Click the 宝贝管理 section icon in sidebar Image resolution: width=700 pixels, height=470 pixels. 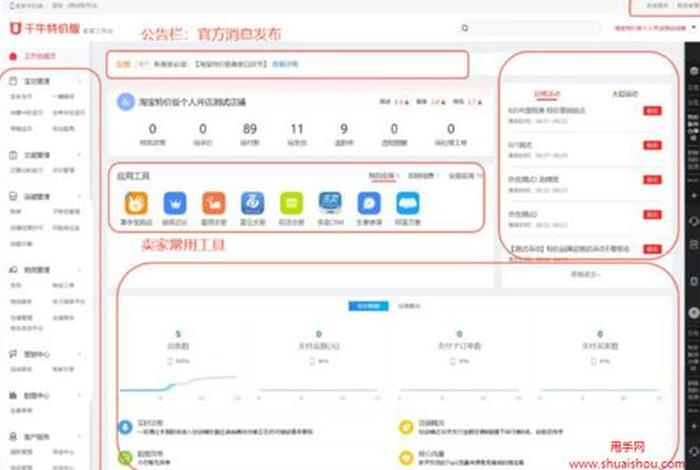[13, 81]
